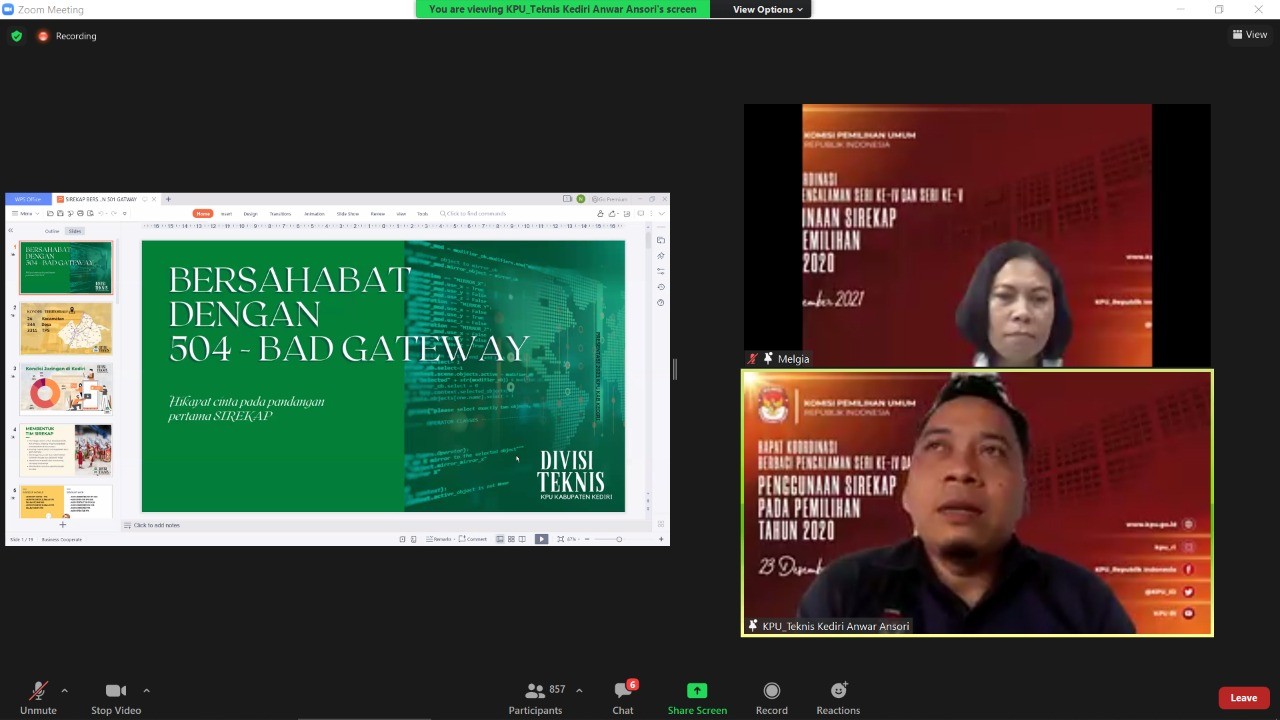The width and height of the screenshot is (1280, 720).
Task: Expand the Participants options caret
Action: pyautogui.click(x=579, y=690)
